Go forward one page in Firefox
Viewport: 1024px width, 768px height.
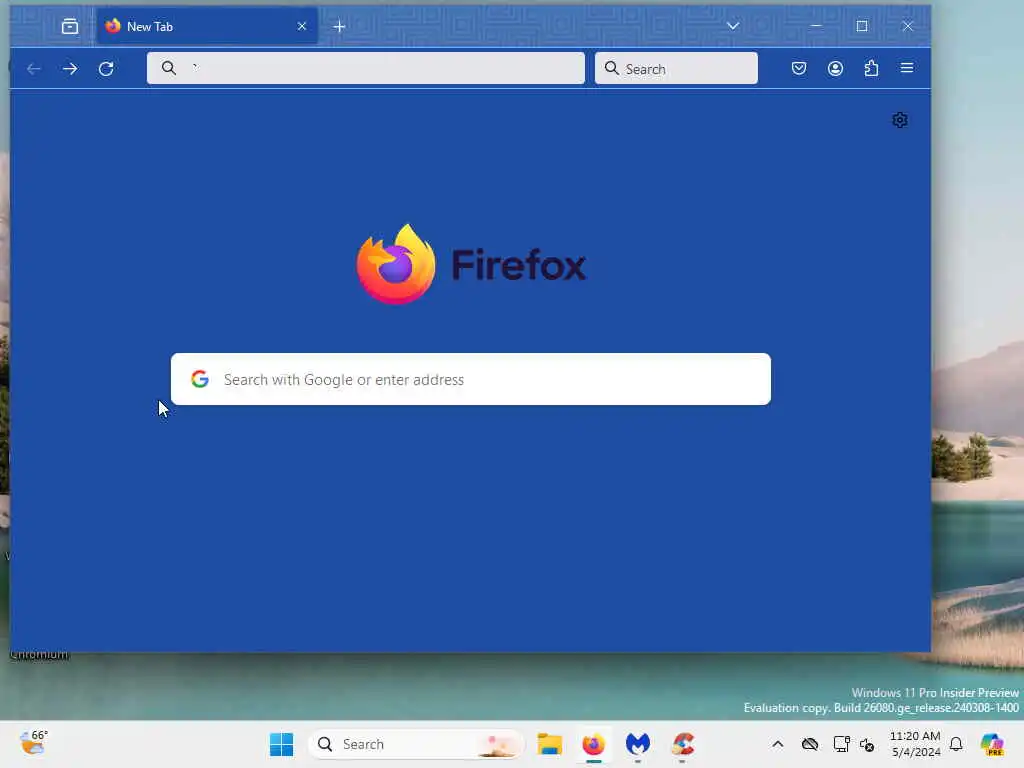70,69
